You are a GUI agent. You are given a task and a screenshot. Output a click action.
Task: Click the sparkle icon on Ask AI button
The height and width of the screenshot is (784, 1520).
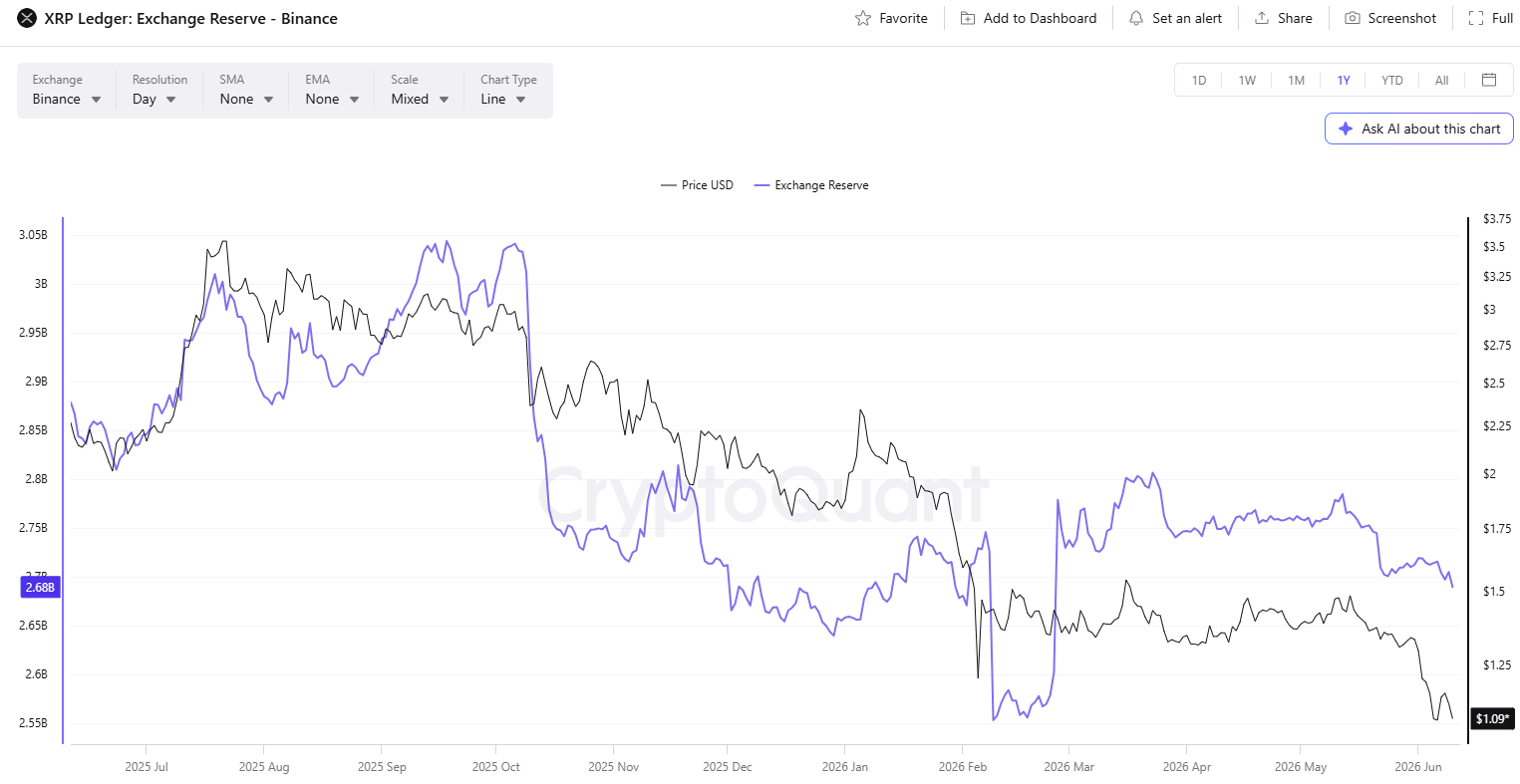[x=1346, y=129]
